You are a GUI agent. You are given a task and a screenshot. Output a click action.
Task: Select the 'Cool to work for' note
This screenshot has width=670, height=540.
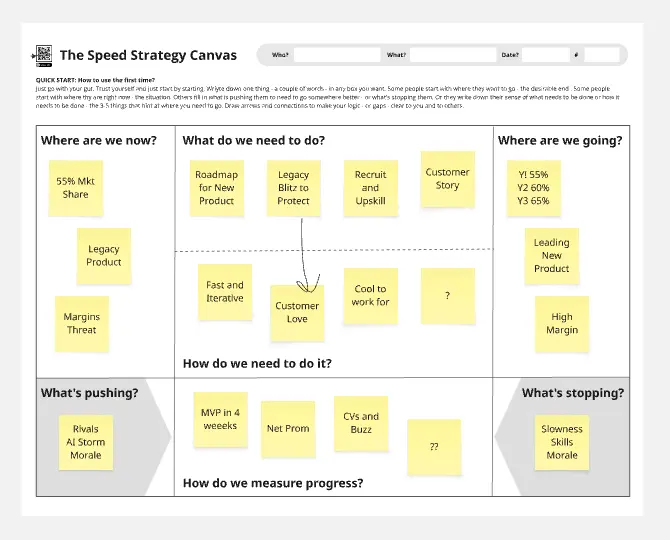click(370, 296)
